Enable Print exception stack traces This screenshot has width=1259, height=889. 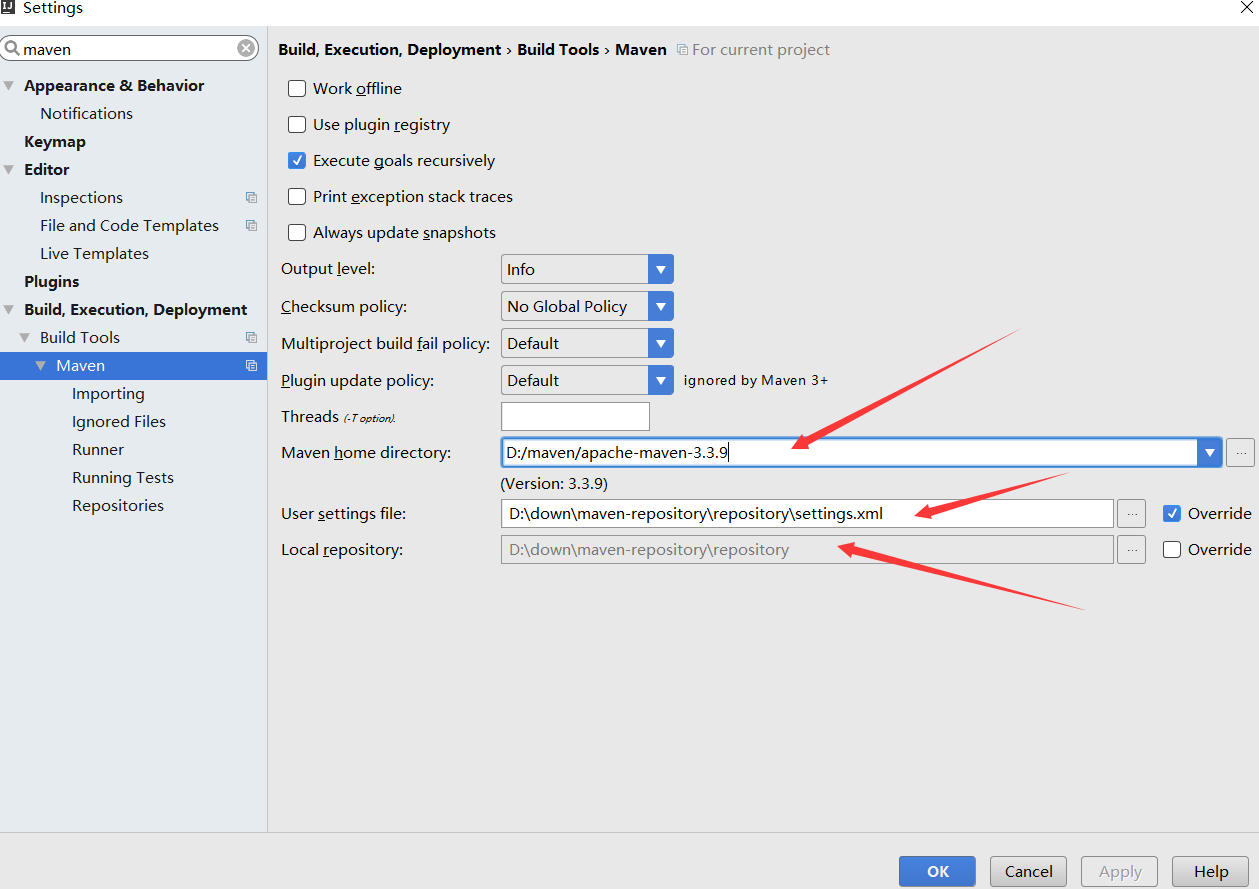click(297, 196)
